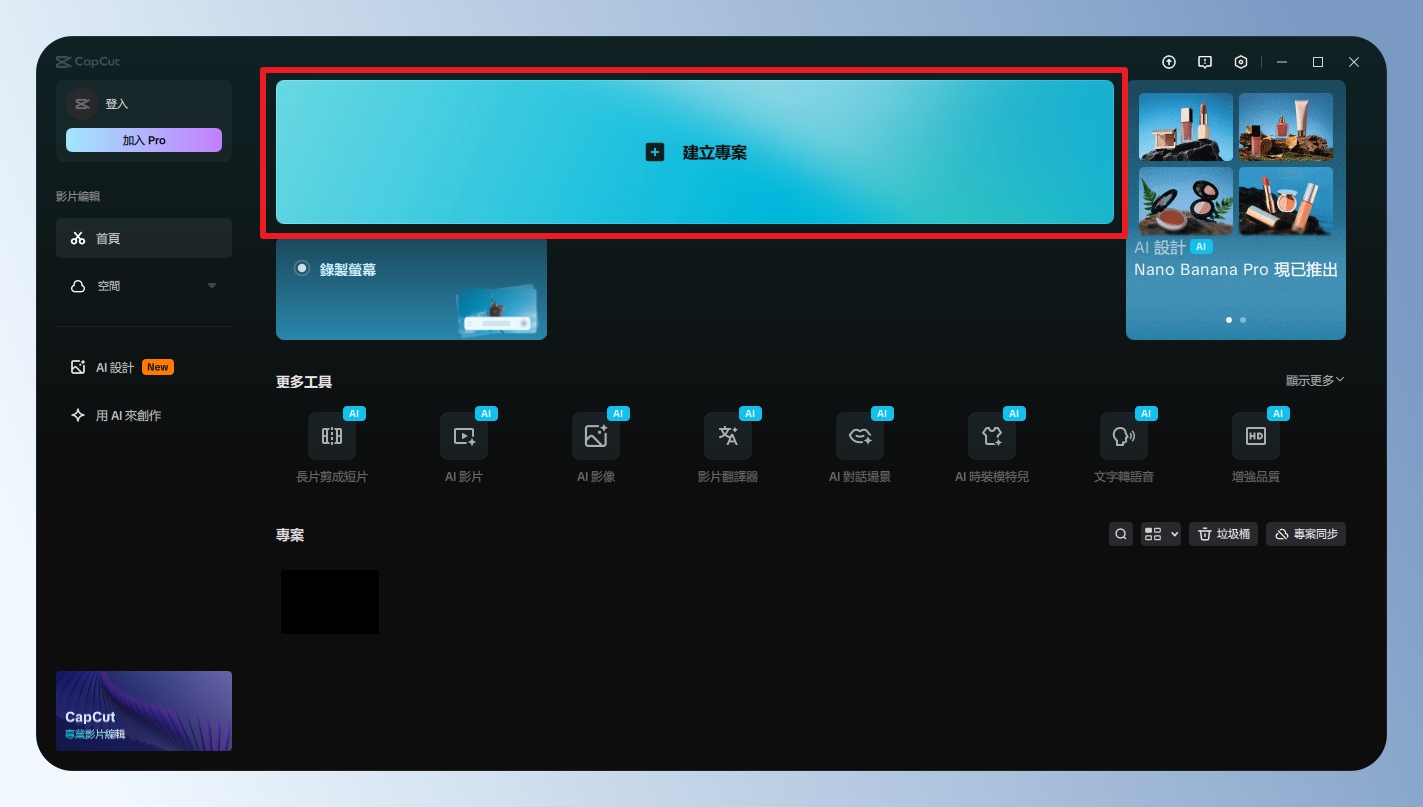Open the AI 影片 video tool

[464, 436]
